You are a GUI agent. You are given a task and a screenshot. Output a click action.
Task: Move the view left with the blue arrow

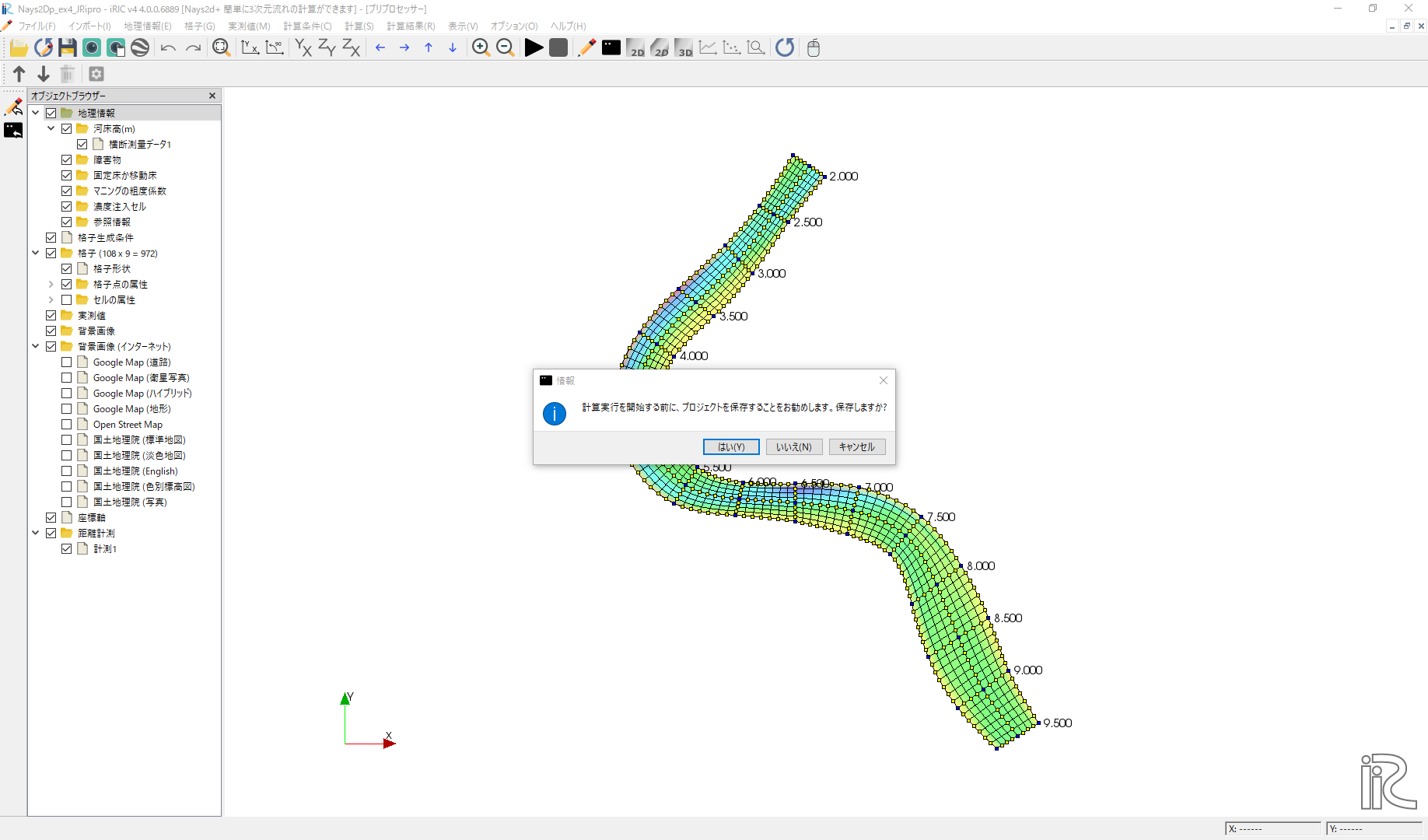click(x=380, y=48)
